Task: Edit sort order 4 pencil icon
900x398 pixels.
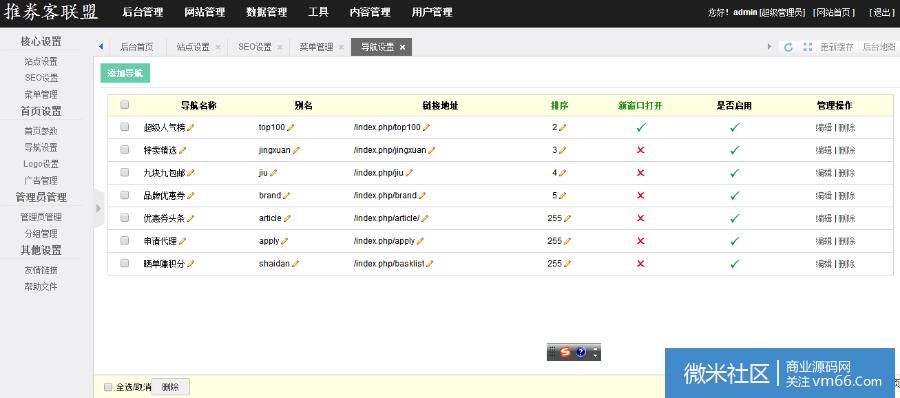Action: coord(562,173)
